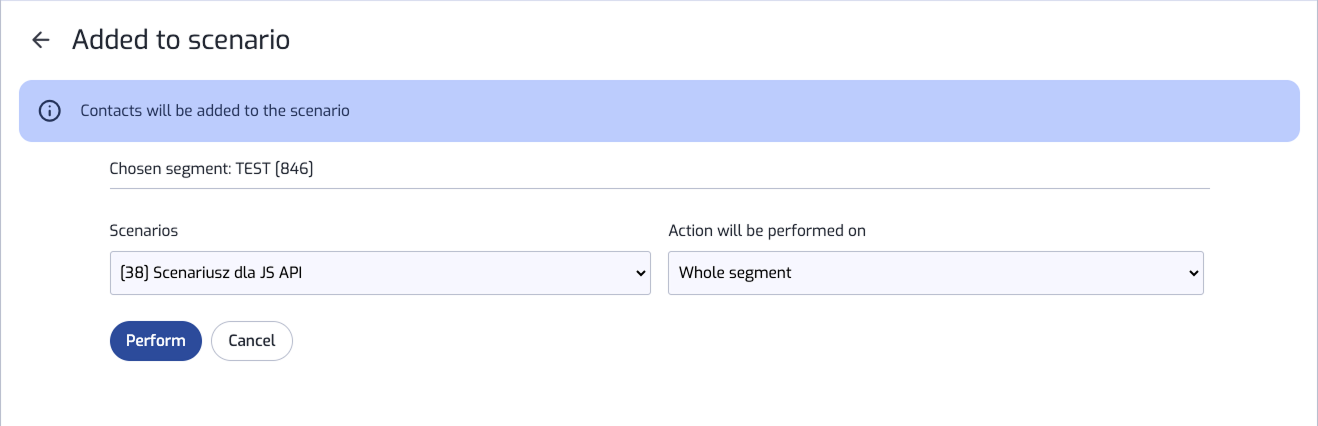Open the Action will be performed on dropdown
The image size is (1318, 426).
pos(936,273)
